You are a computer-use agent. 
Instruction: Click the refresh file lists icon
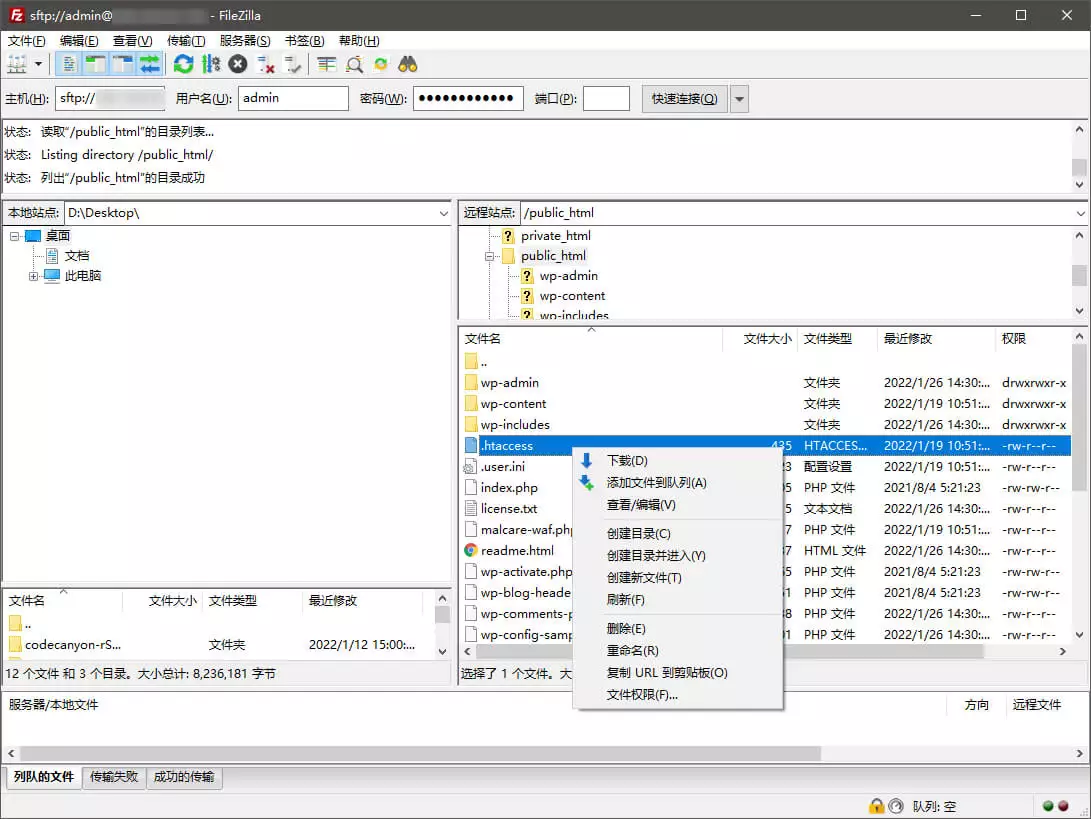183,64
